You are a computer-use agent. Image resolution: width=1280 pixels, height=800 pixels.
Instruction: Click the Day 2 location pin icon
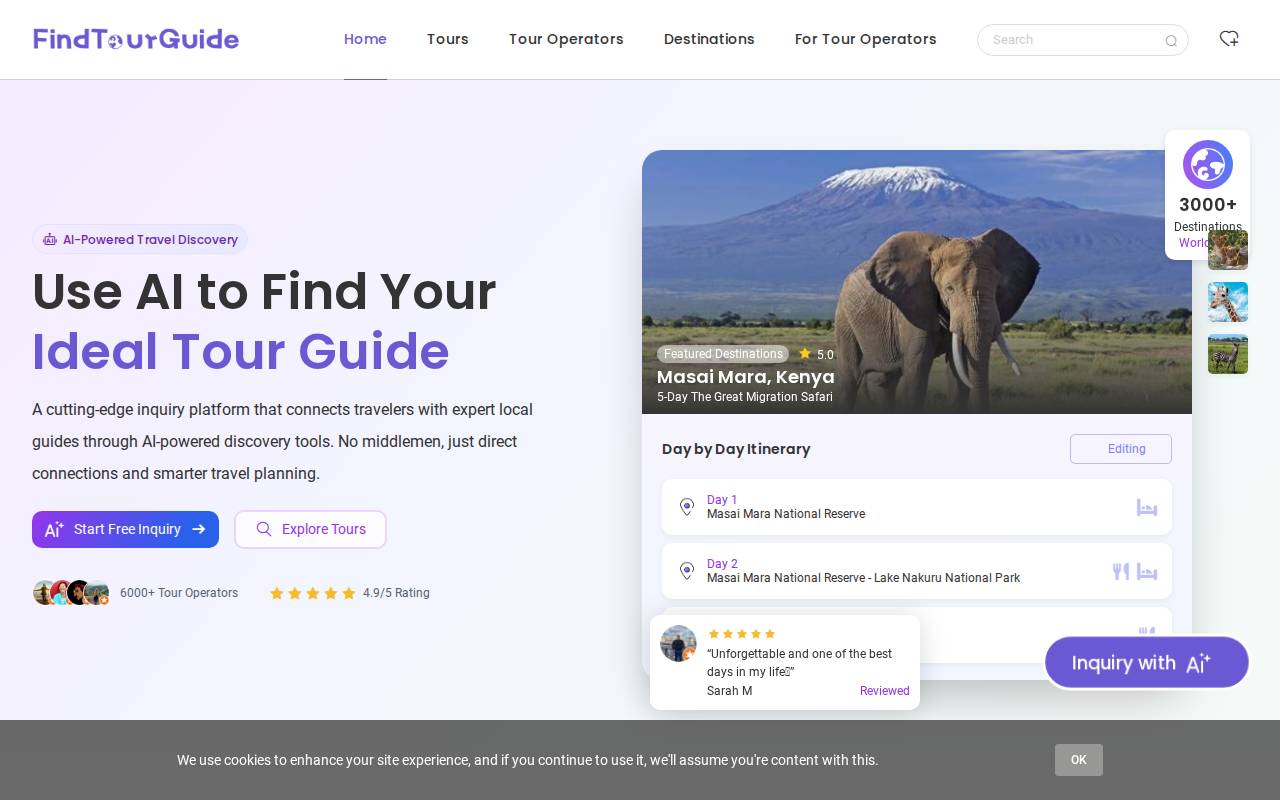(687, 571)
